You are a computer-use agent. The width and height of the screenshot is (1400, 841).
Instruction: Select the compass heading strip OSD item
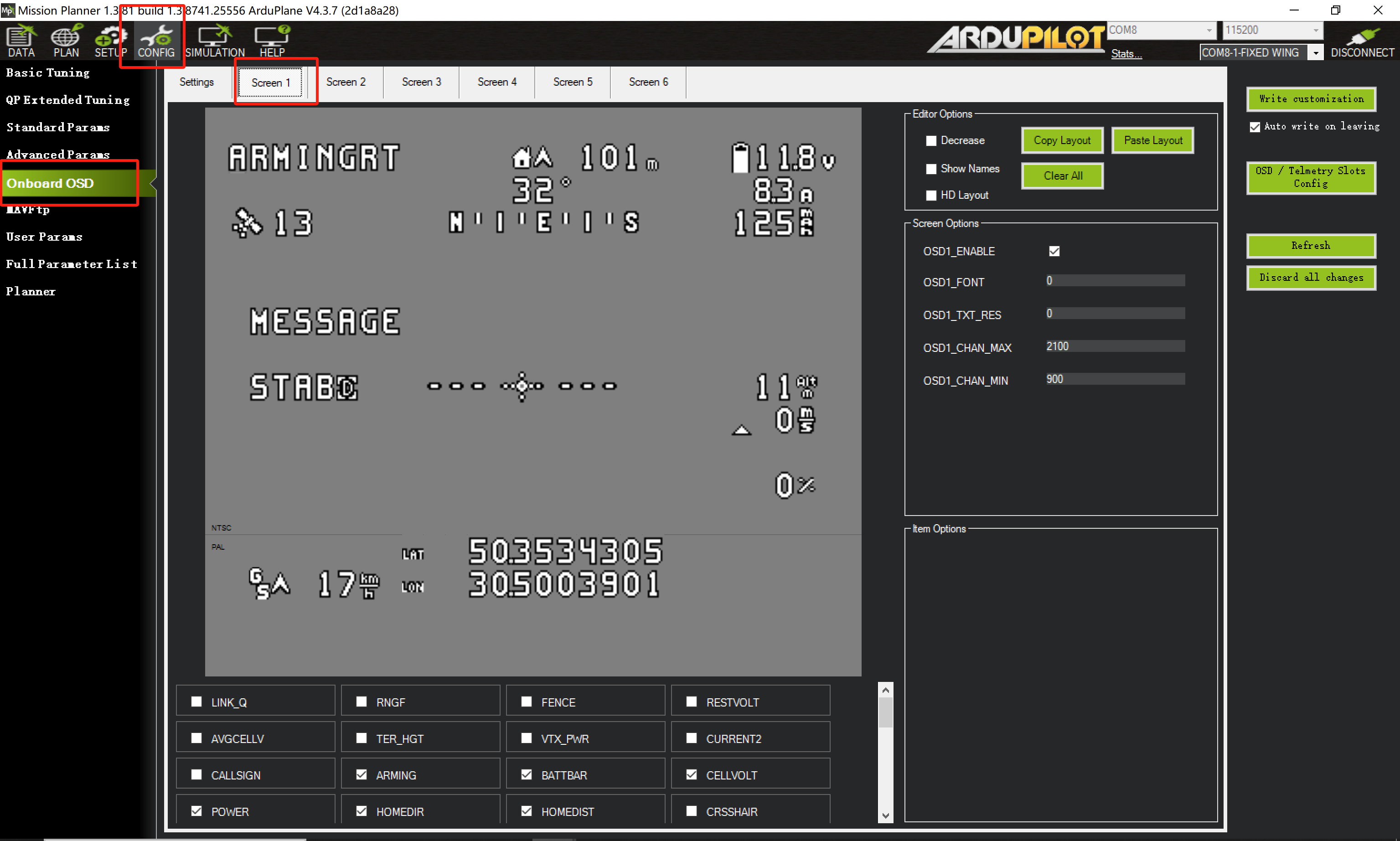[544, 222]
